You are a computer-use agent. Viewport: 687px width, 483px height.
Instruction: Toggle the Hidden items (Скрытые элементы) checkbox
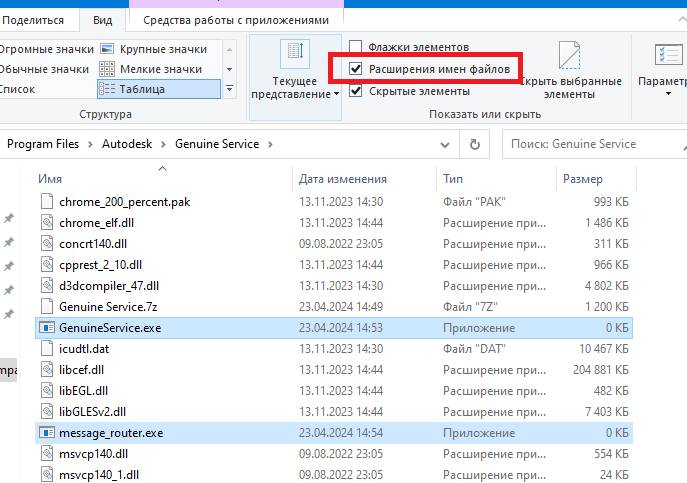[356, 91]
